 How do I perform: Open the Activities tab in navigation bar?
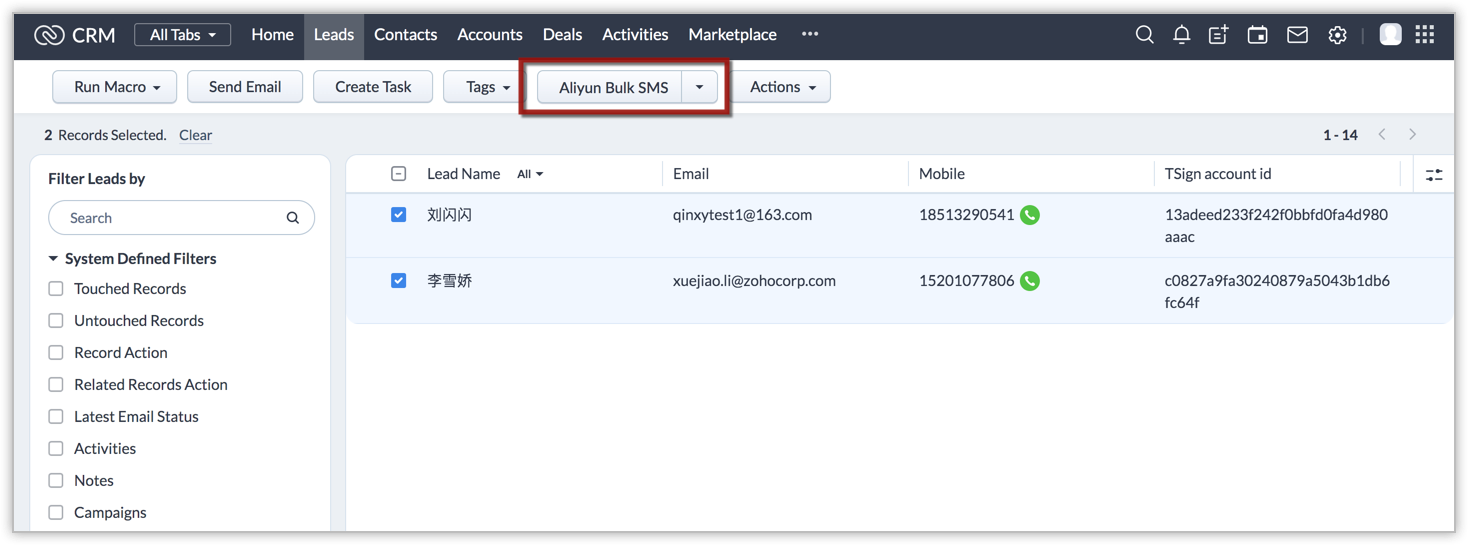click(635, 35)
